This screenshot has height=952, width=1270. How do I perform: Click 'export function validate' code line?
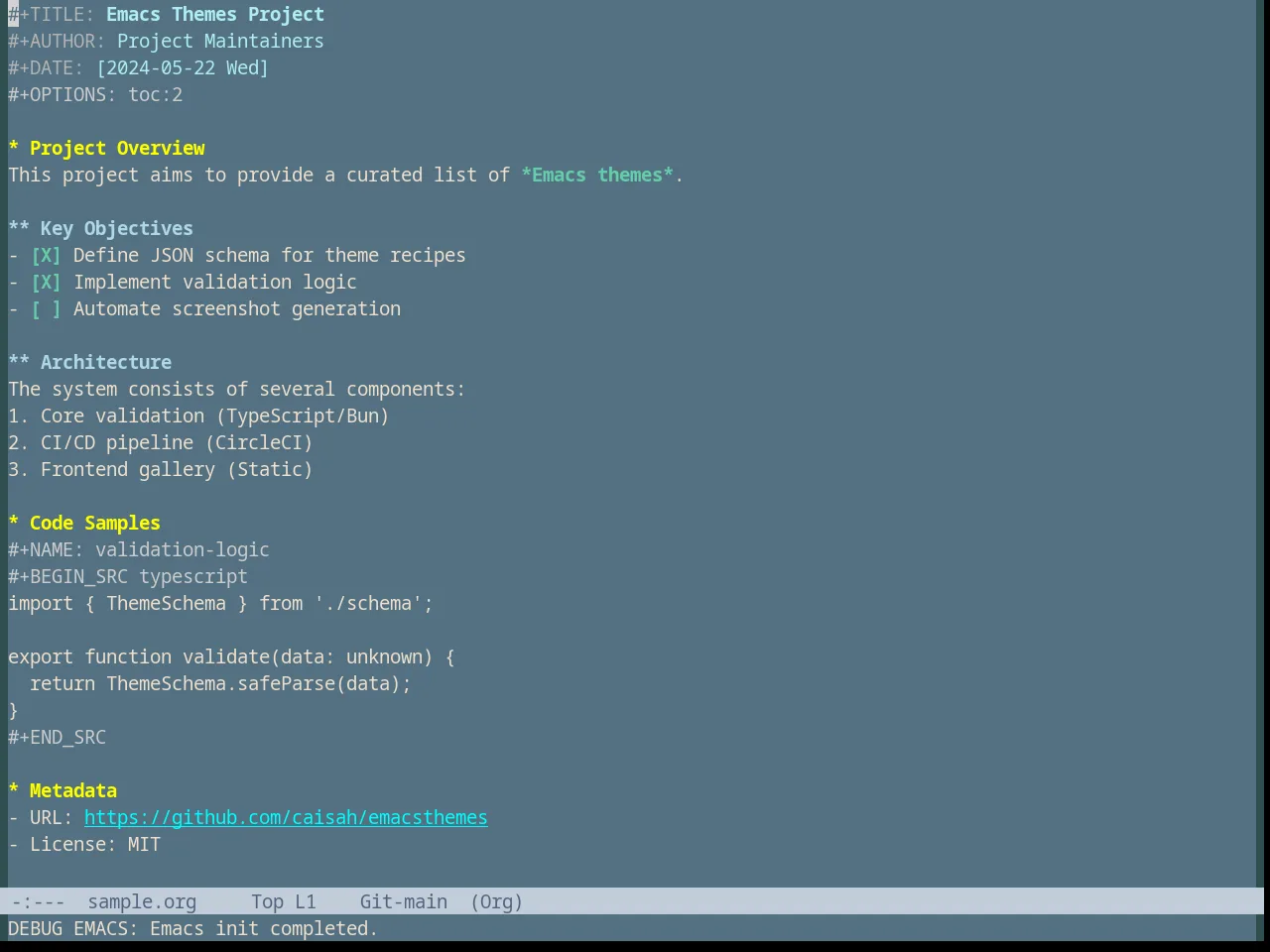(231, 657)
